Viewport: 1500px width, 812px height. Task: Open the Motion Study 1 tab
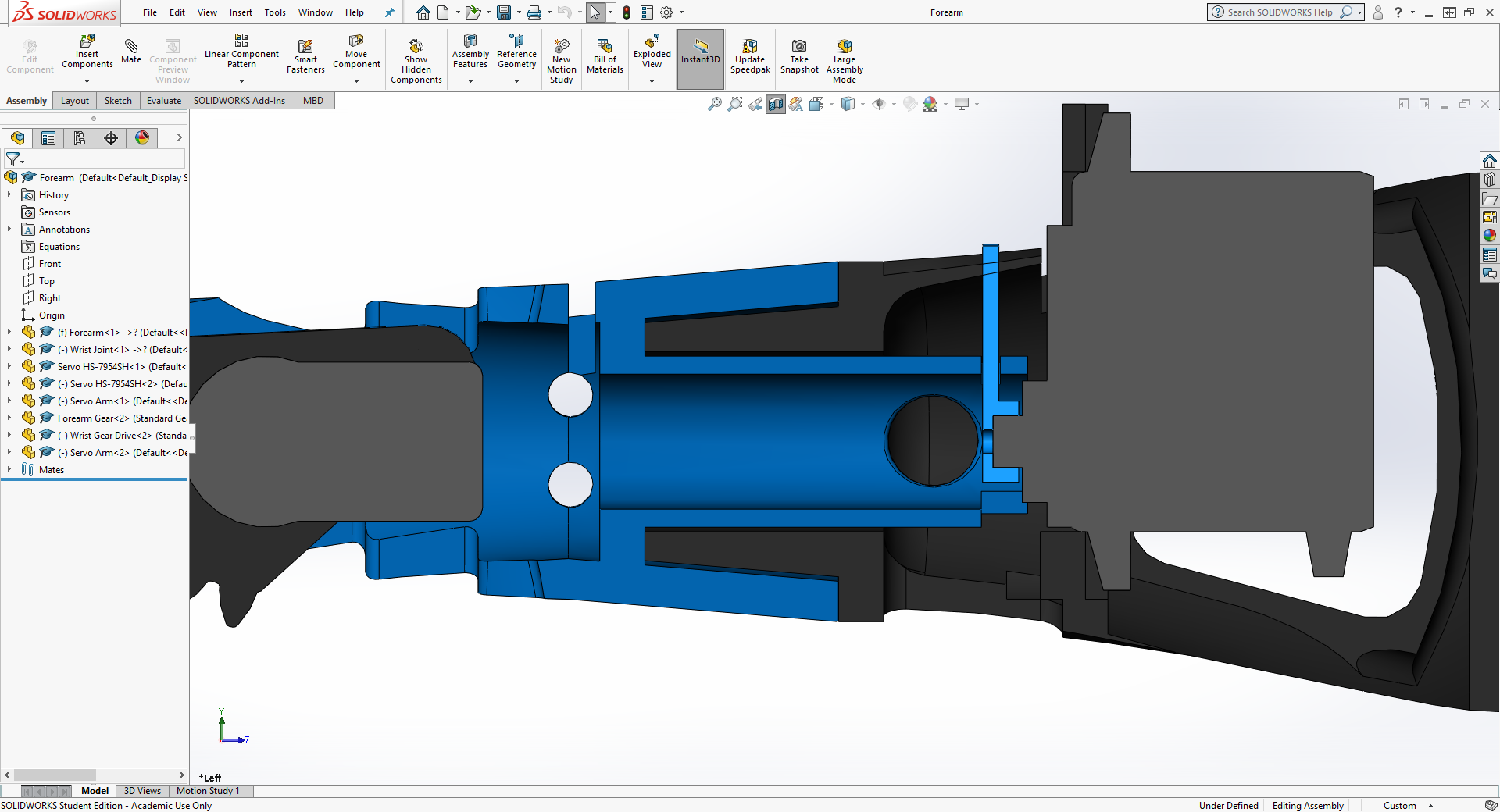tap(208, 791)
